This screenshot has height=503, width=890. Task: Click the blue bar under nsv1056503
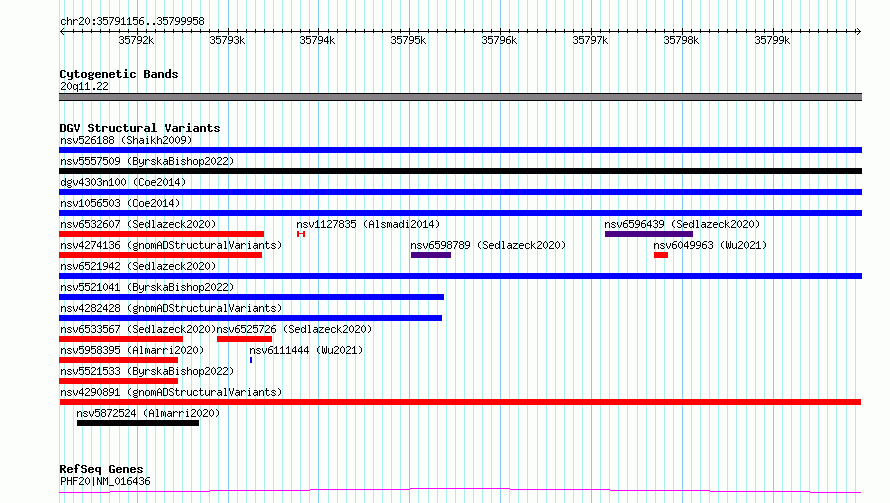[x=460, y=213]
